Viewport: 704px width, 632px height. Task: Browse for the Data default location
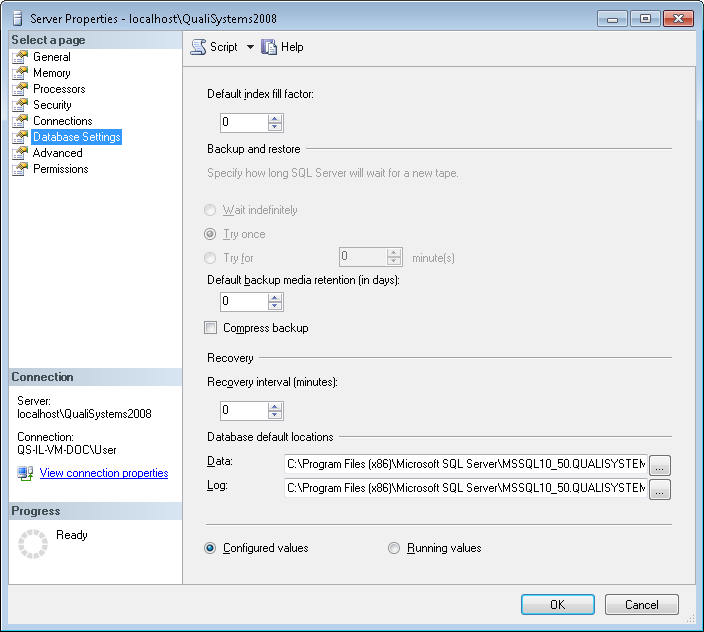pos(660,465)
